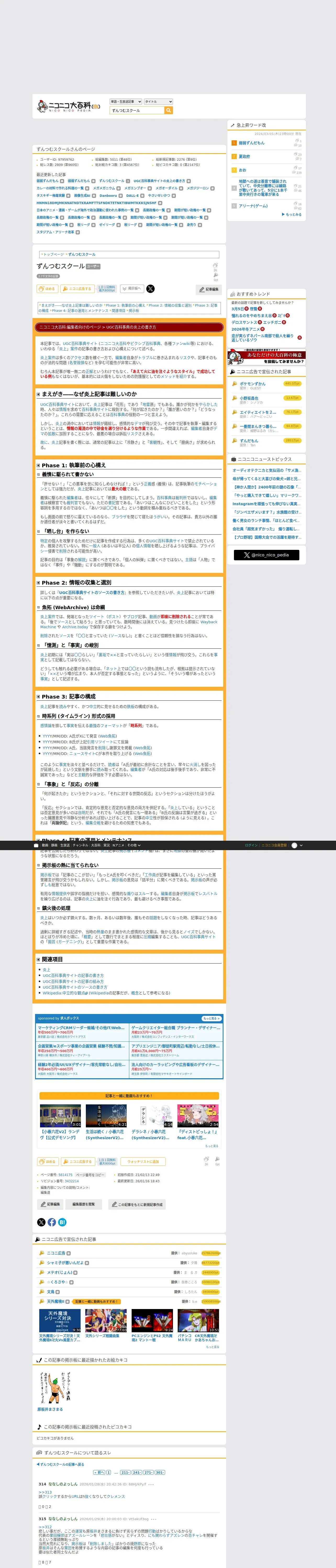
Task: Follow the @nico_nico_pedia X button
Action: click(266, 555)
